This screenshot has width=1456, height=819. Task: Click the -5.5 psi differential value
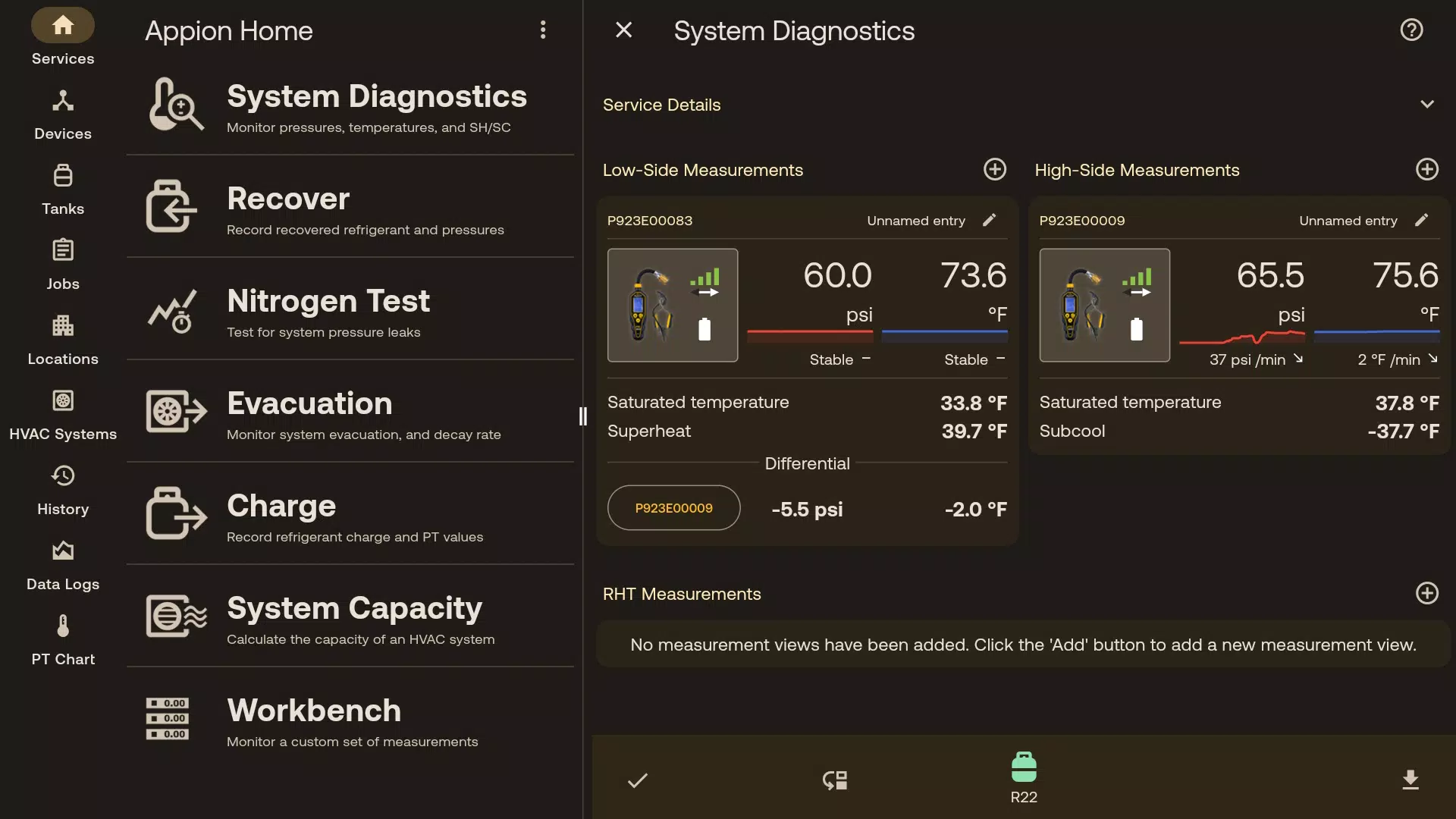click(x=807, y=509)
